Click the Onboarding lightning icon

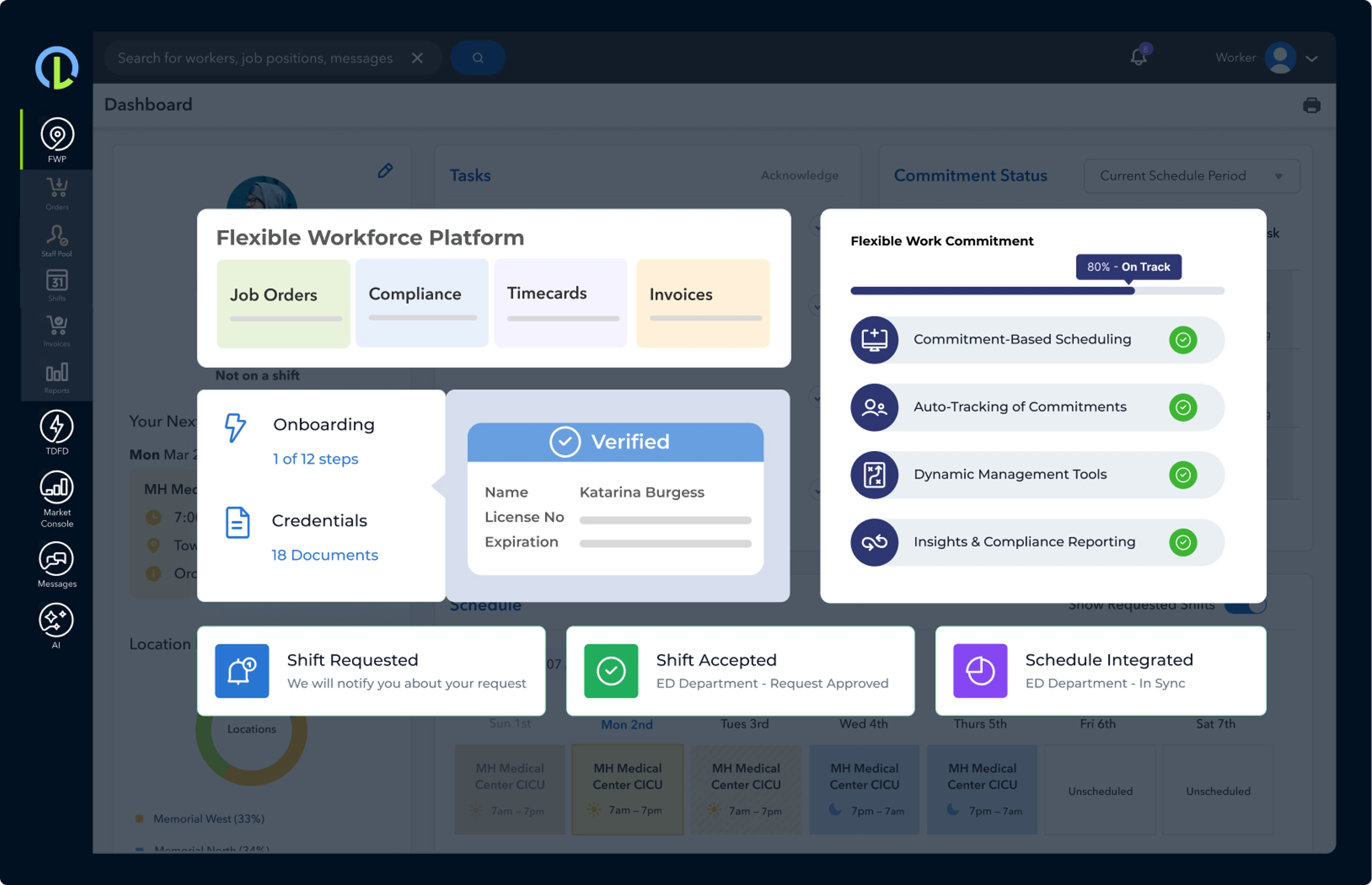(235, 428)
